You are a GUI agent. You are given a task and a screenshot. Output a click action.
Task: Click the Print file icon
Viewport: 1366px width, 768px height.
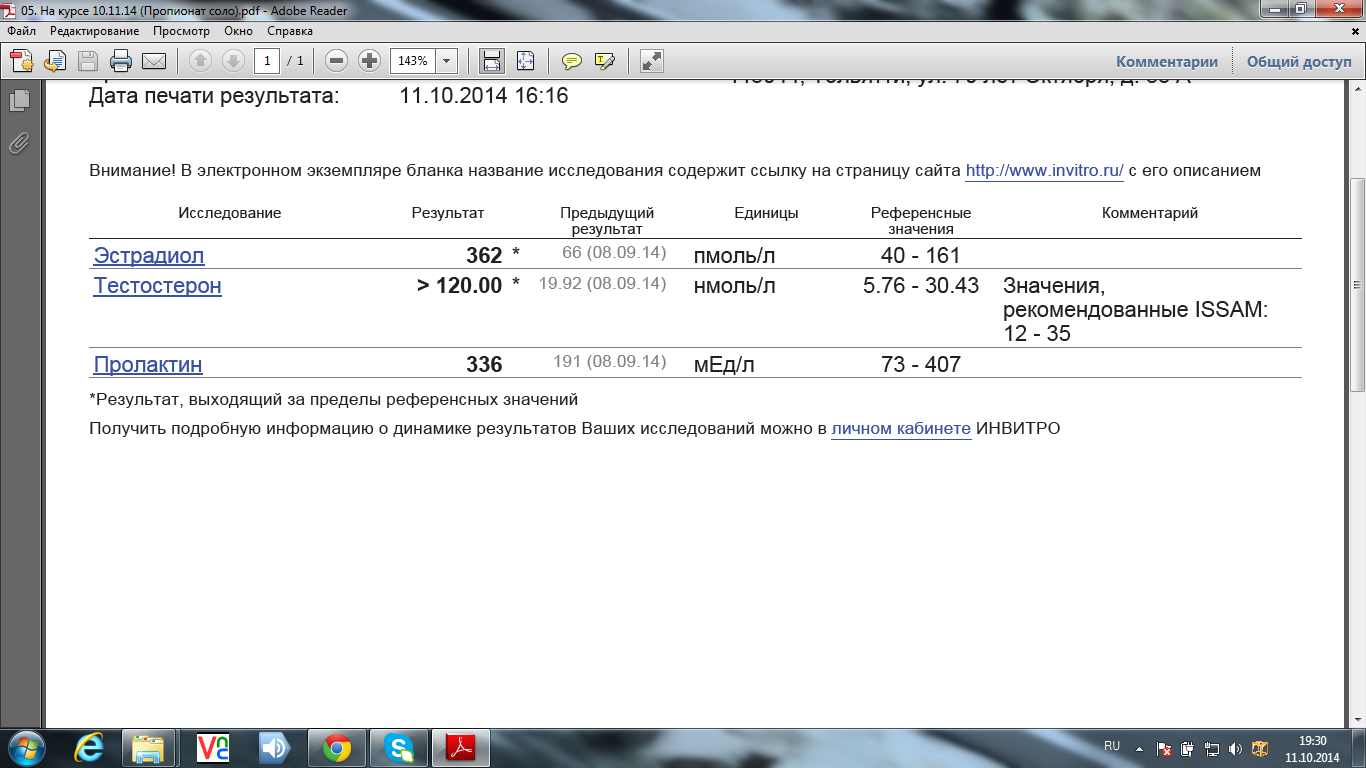(x=121, y=61)
